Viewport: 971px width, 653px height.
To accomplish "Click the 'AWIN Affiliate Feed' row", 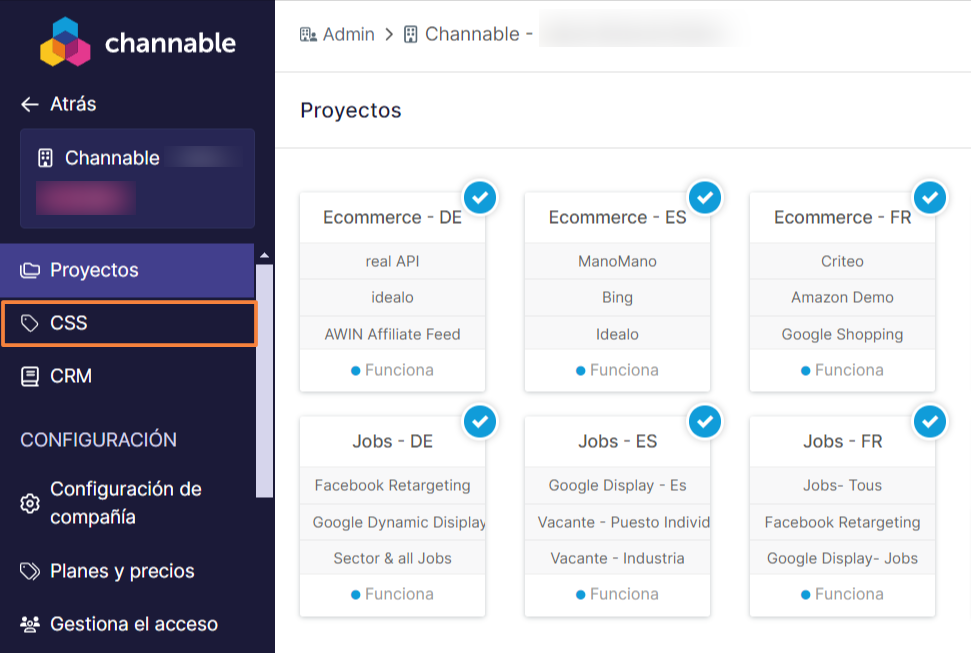I will coord(393,334).
